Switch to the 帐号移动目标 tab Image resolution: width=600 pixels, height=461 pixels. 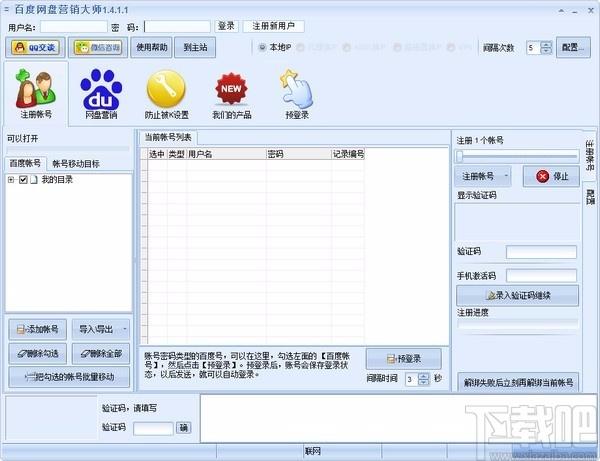point(76,164)
